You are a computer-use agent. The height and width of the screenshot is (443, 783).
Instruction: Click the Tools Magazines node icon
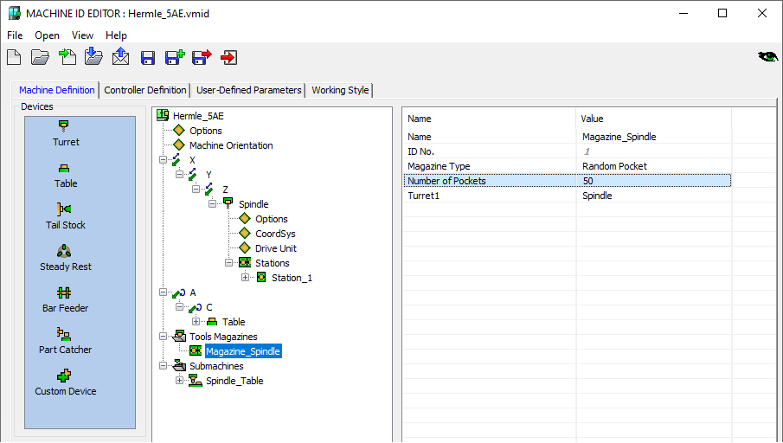click(179, 336)
